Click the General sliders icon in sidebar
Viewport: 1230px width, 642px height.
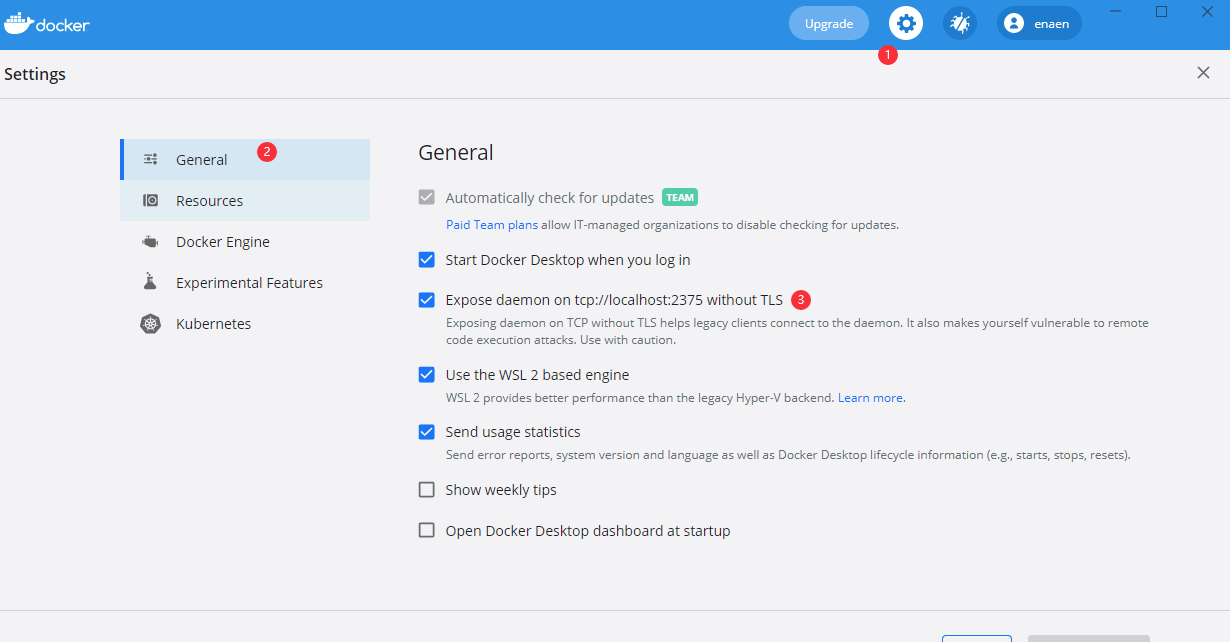[x=151, y=159]
